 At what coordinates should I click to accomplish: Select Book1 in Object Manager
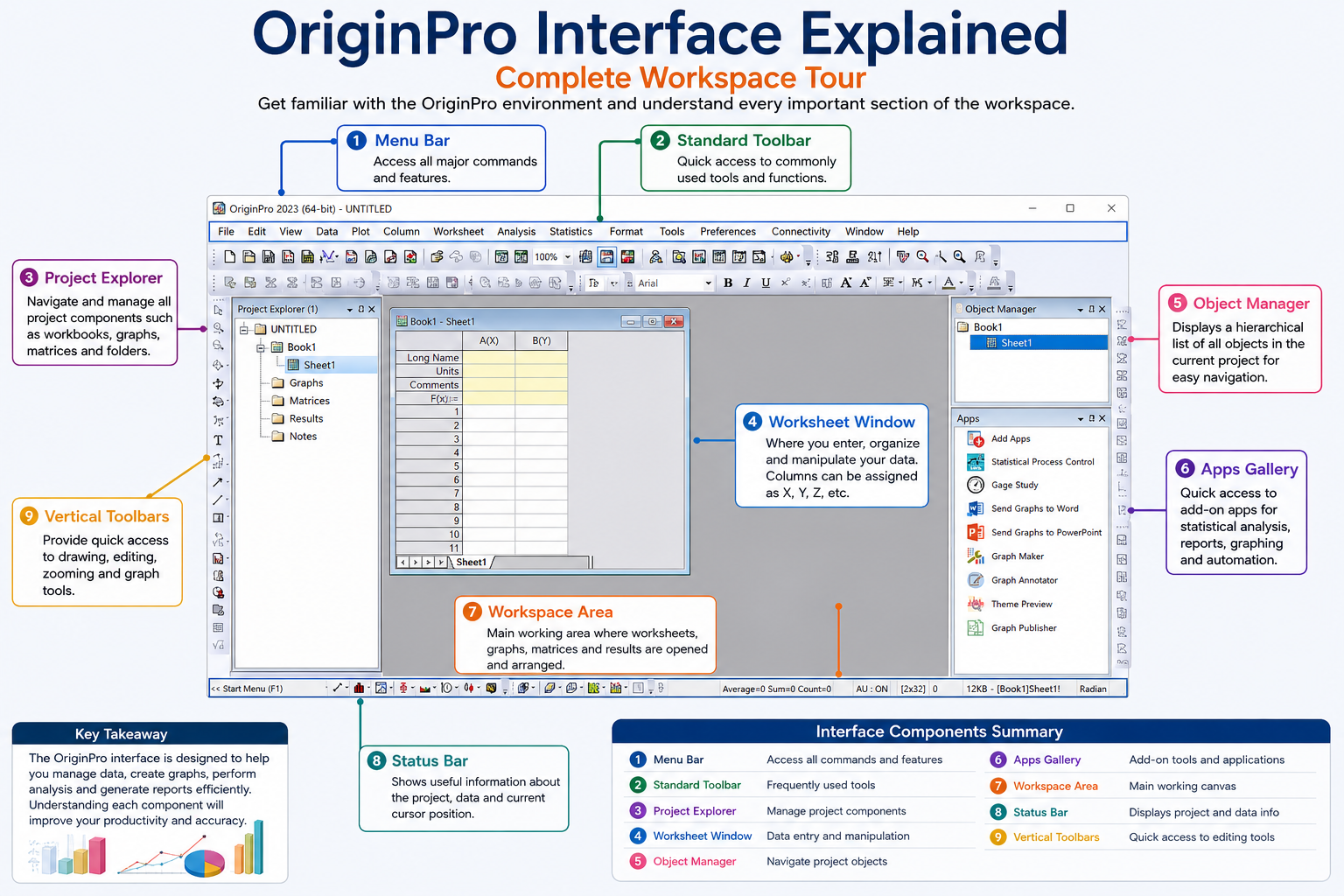coord(981,327)
